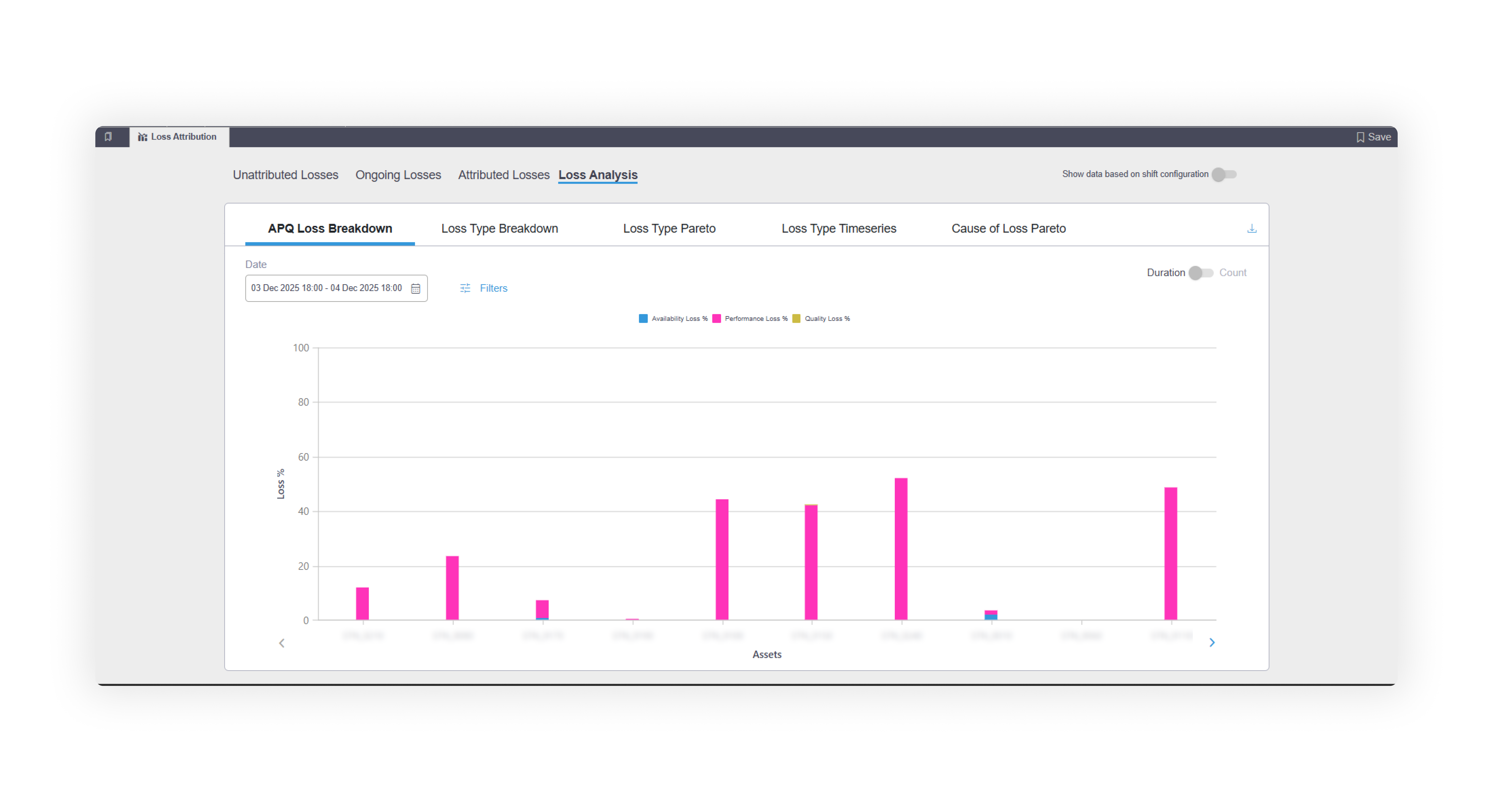
Task: Switch Duration to Count toggle
Action: [1200, 273]
